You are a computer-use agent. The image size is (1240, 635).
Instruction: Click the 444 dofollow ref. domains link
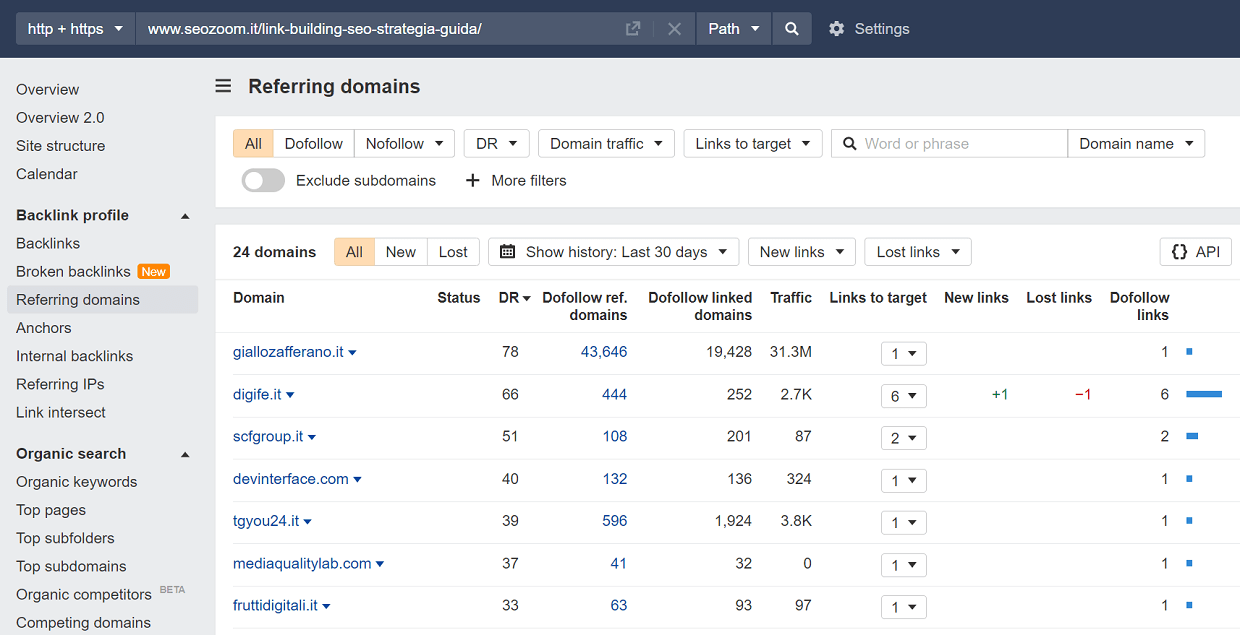pos(614,395)
